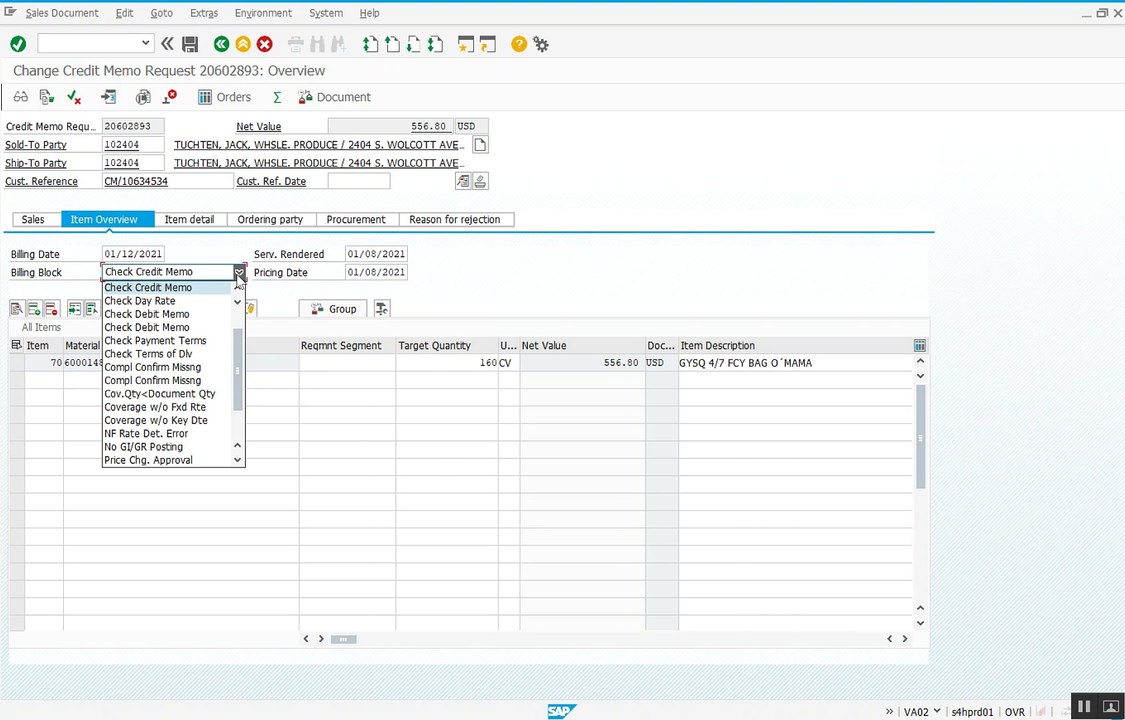Click the Cust. Ref. Date field
The image size is (1125, 720).
click(359, 181)
